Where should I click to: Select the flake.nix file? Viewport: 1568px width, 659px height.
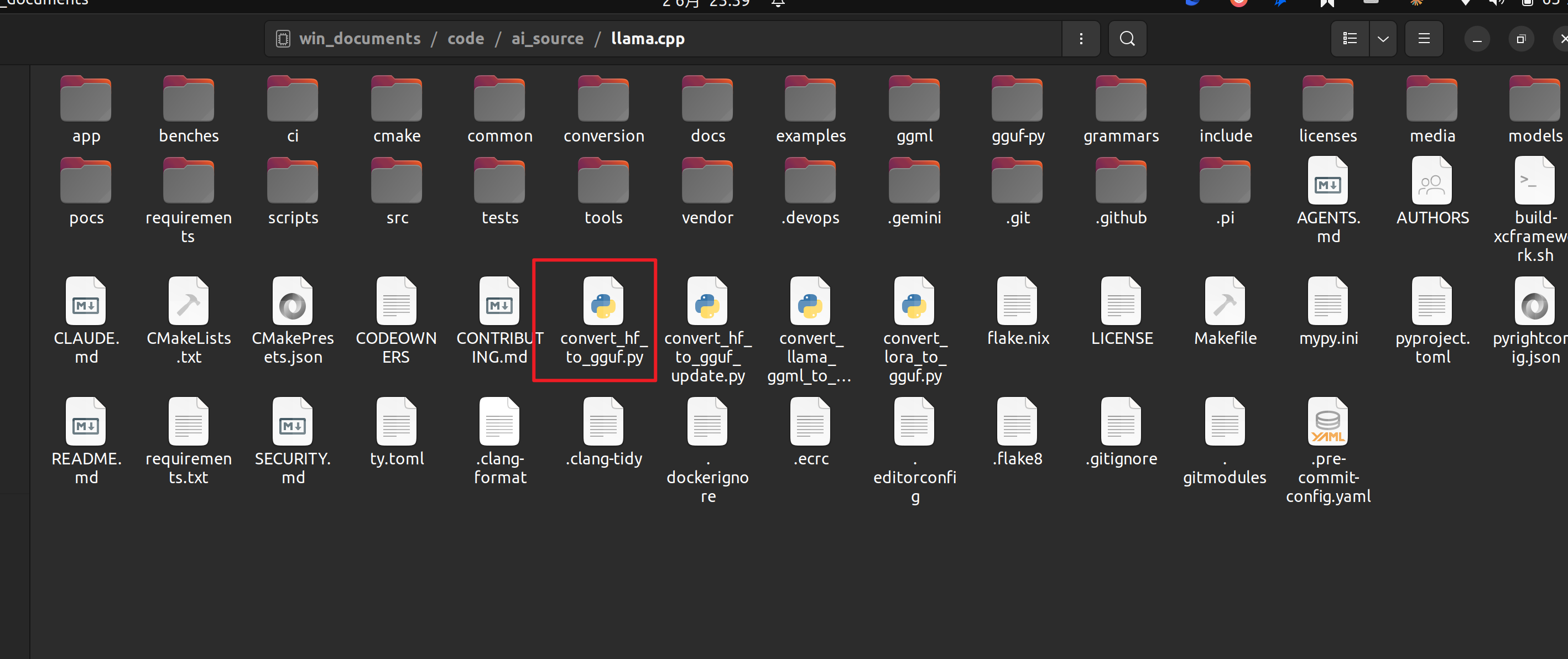1018,312
